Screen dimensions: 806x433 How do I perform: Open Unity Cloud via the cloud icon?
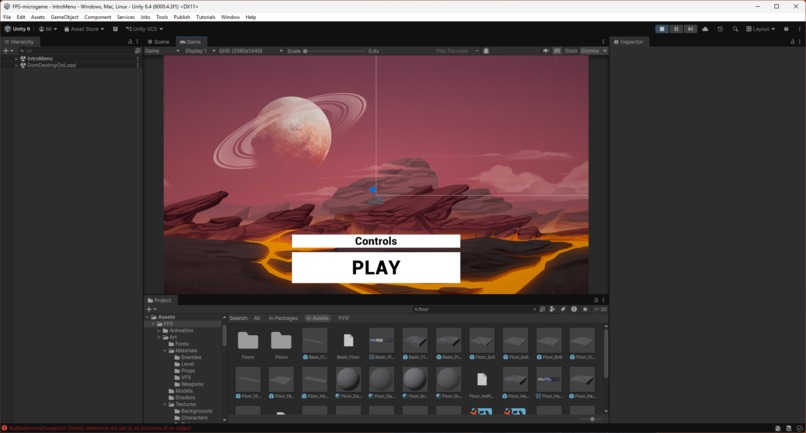(705, 29)
